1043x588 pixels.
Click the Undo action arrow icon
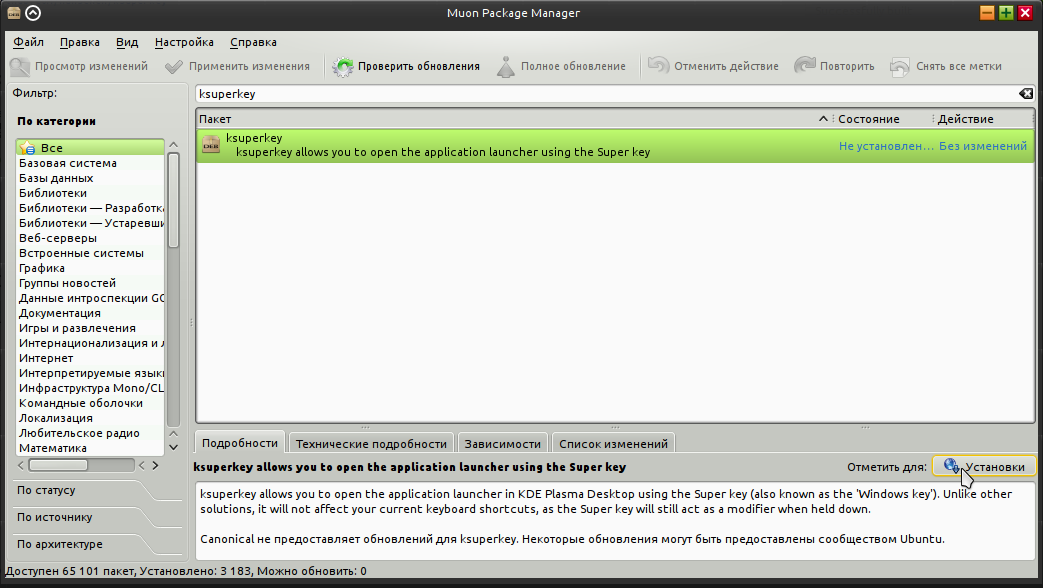659,66
